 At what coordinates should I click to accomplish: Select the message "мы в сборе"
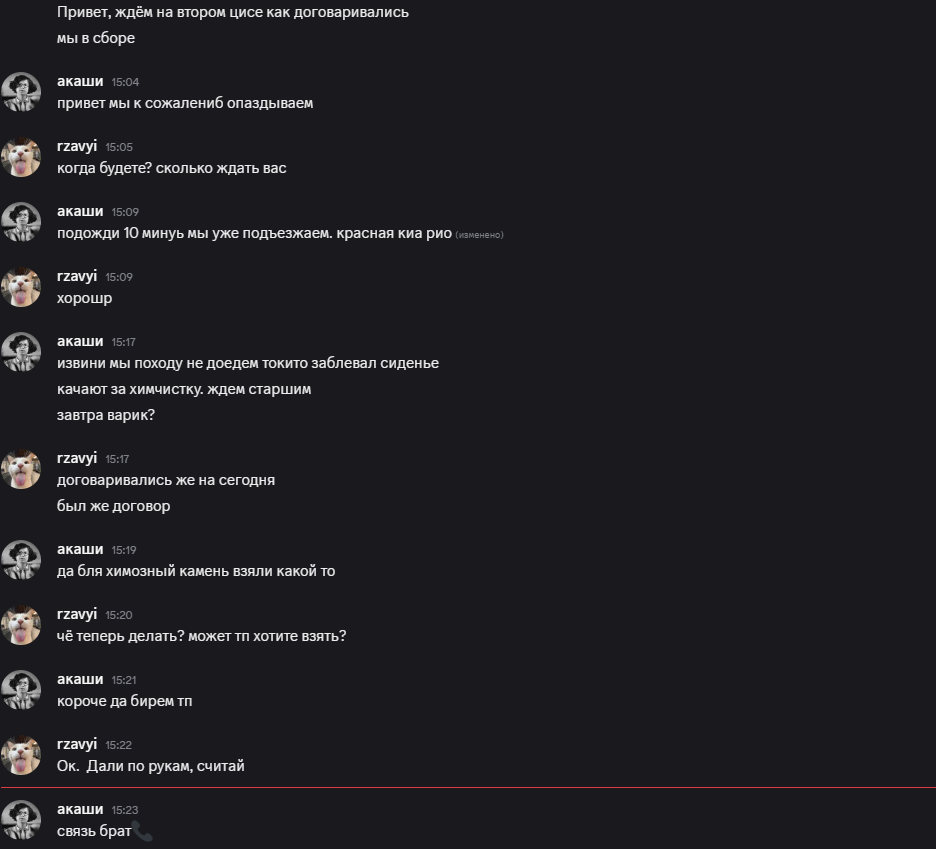[96, 38]
